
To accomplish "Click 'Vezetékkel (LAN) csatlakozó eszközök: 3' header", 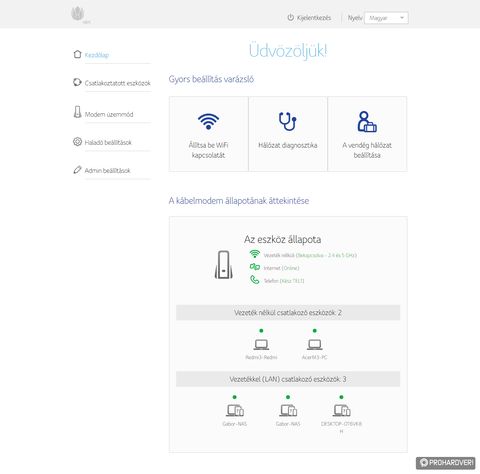I will (288, 379).
